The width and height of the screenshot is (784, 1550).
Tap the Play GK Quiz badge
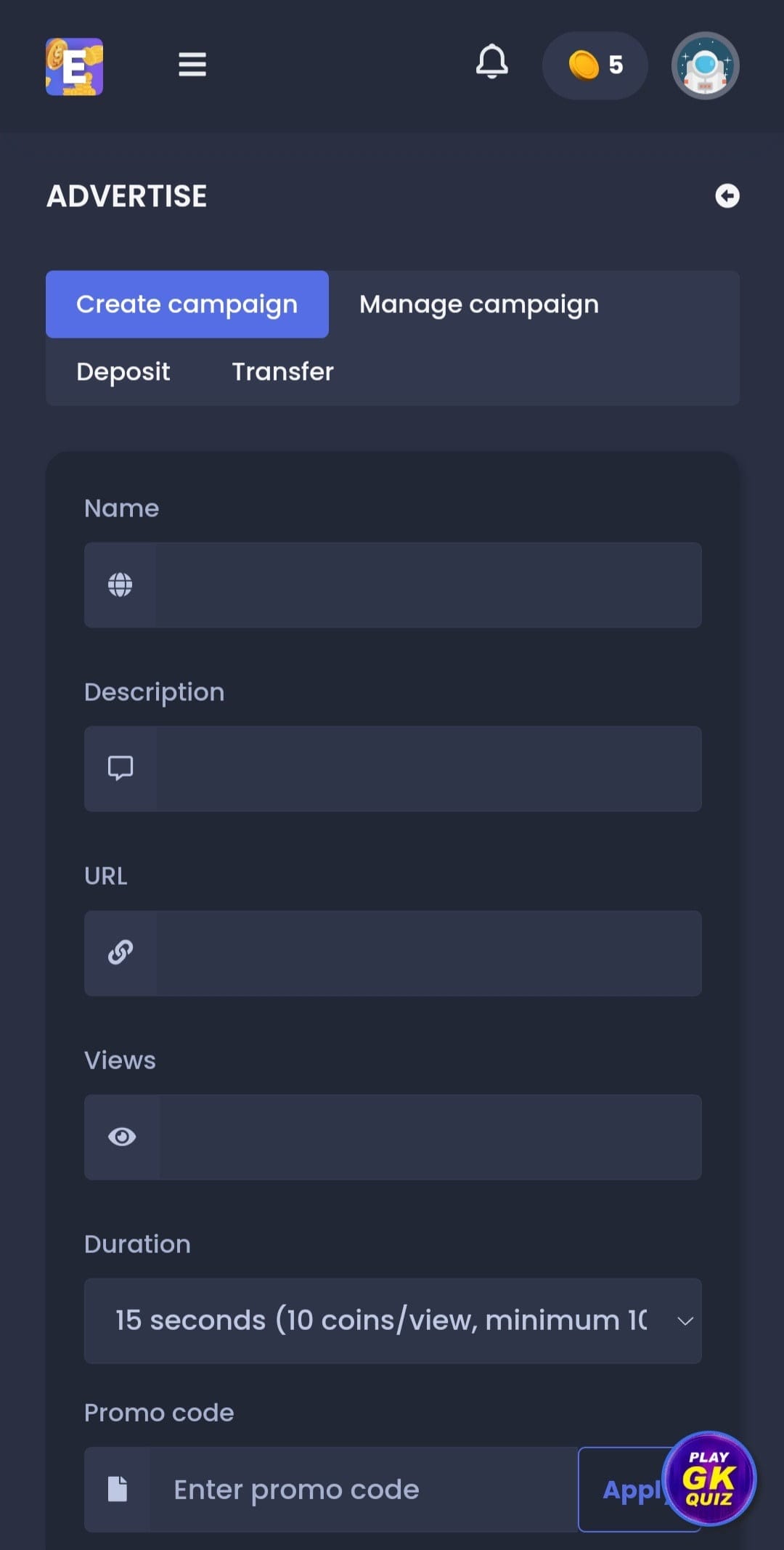coord(709,1478)
